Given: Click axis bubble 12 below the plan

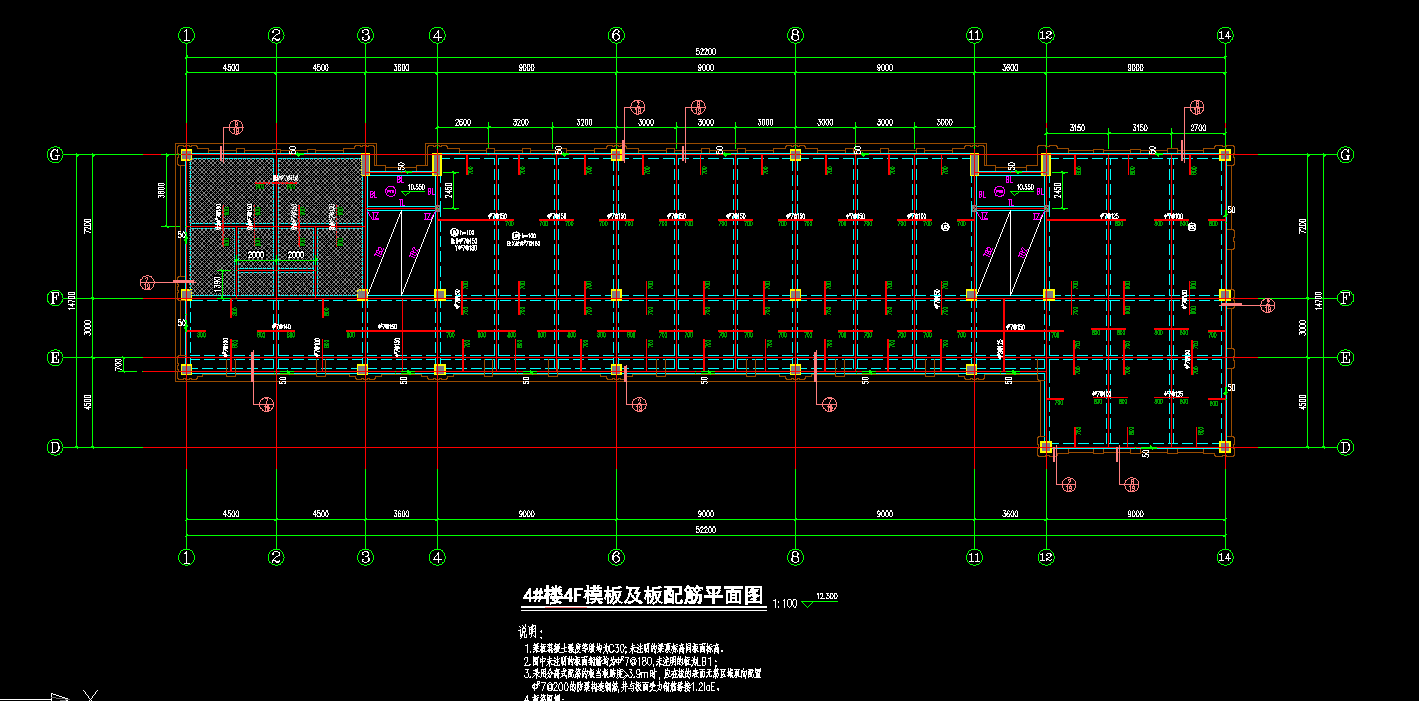Looking at the screenshot, I should (x=1046, y=557).
